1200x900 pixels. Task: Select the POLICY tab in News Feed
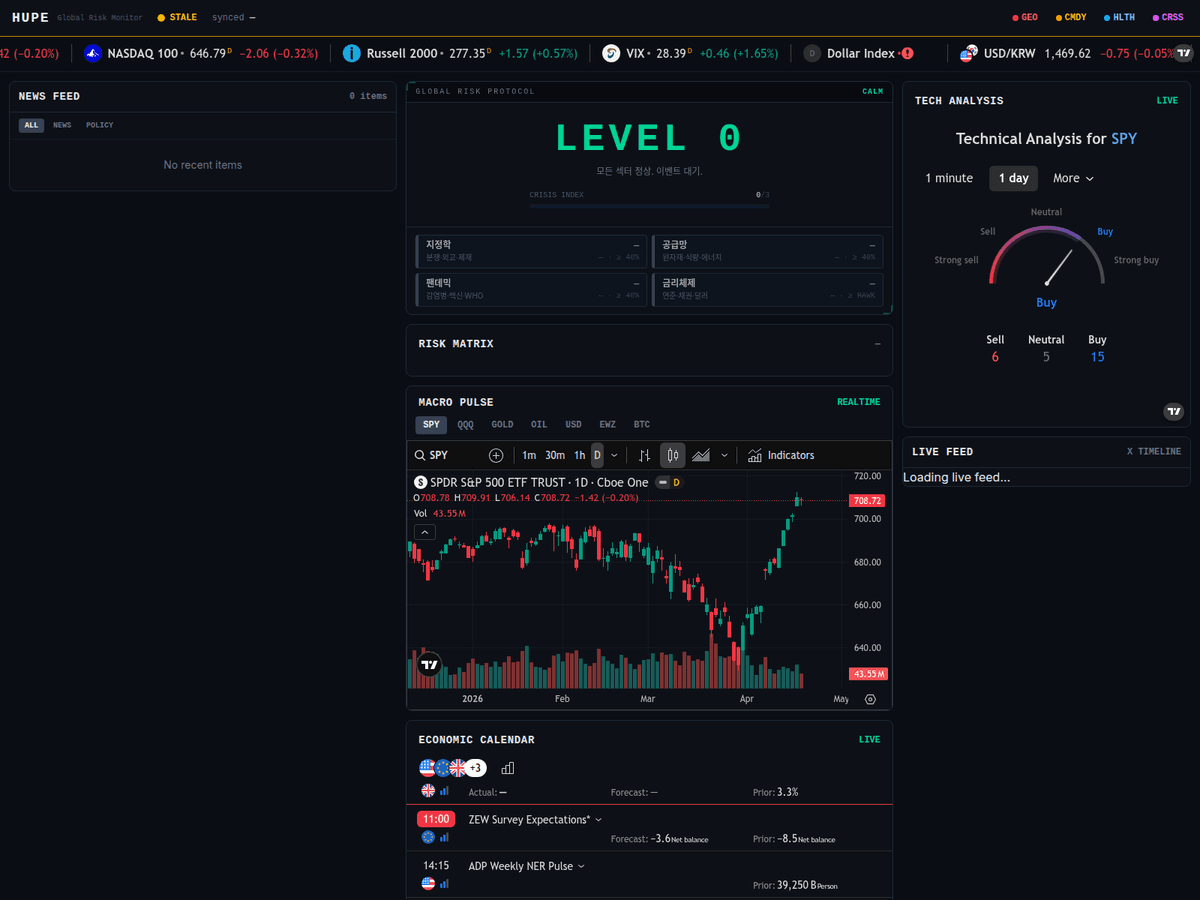(100, 125)
